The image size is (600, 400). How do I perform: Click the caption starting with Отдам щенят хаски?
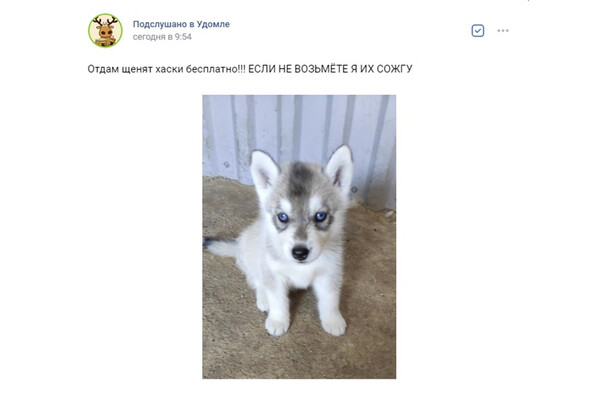pyautogui.click(x=250, y=69)
